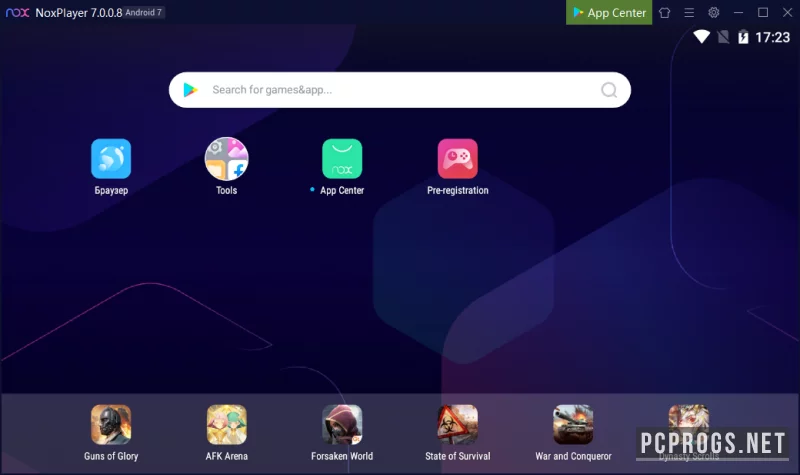
Task: Open the theme (shirt) icon in title bar
Action: pos(664,13)
